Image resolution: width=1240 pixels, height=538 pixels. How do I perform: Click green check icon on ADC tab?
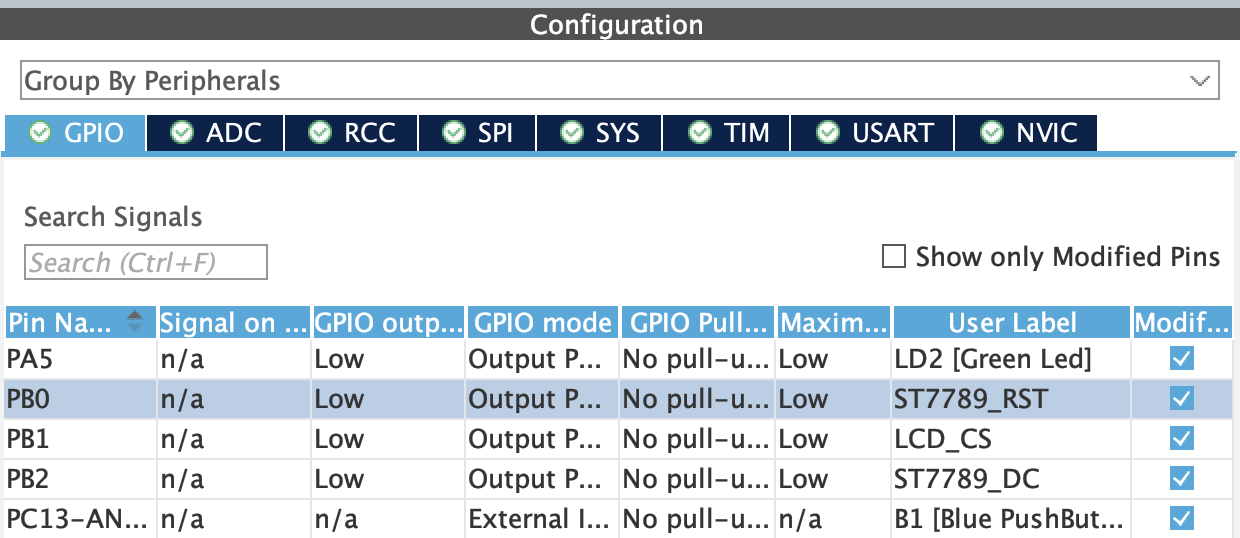(182, 133)
